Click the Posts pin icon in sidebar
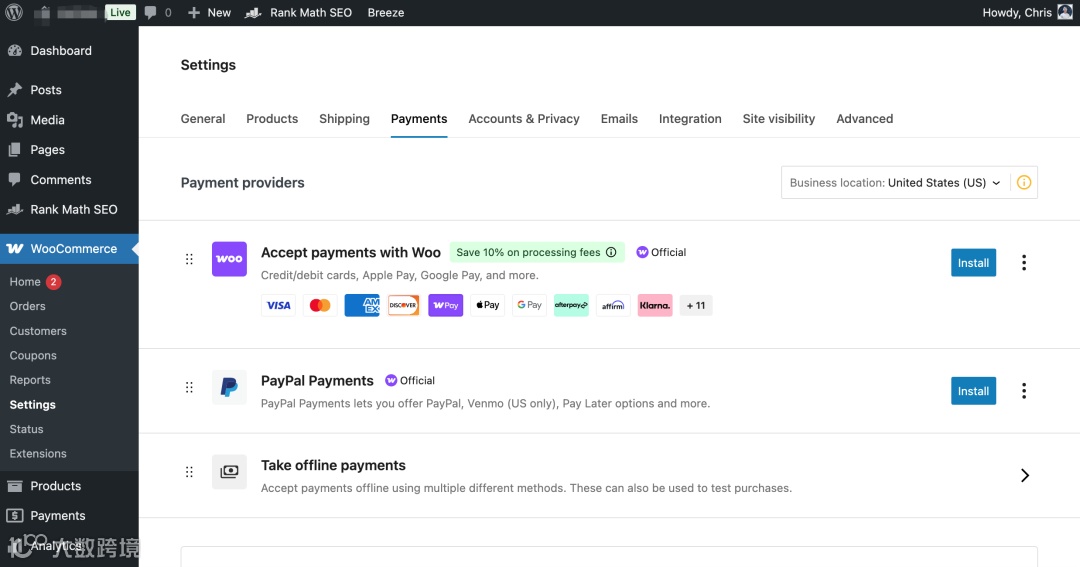Image resolution: width=1080 pixels, height=567 pixels. 14,90
